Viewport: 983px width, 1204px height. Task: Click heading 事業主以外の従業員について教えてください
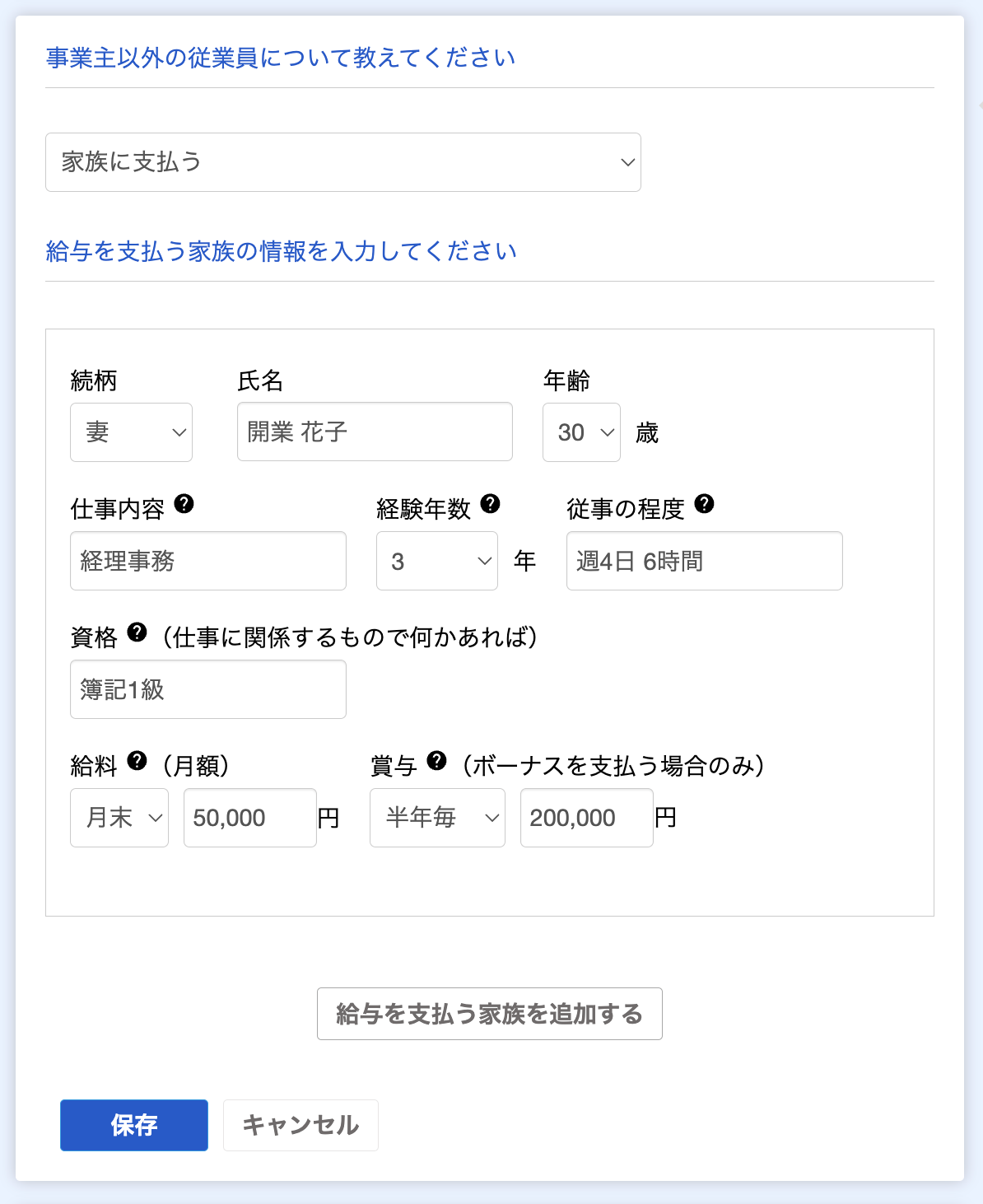pos(281,58)
